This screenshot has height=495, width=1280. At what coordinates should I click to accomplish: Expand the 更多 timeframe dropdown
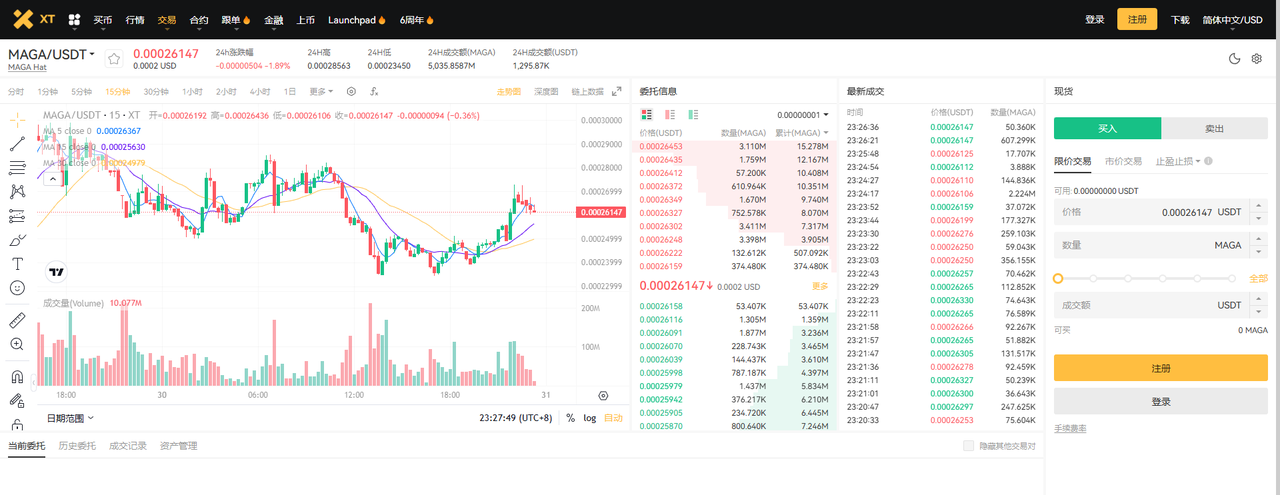tap(321, 91)
